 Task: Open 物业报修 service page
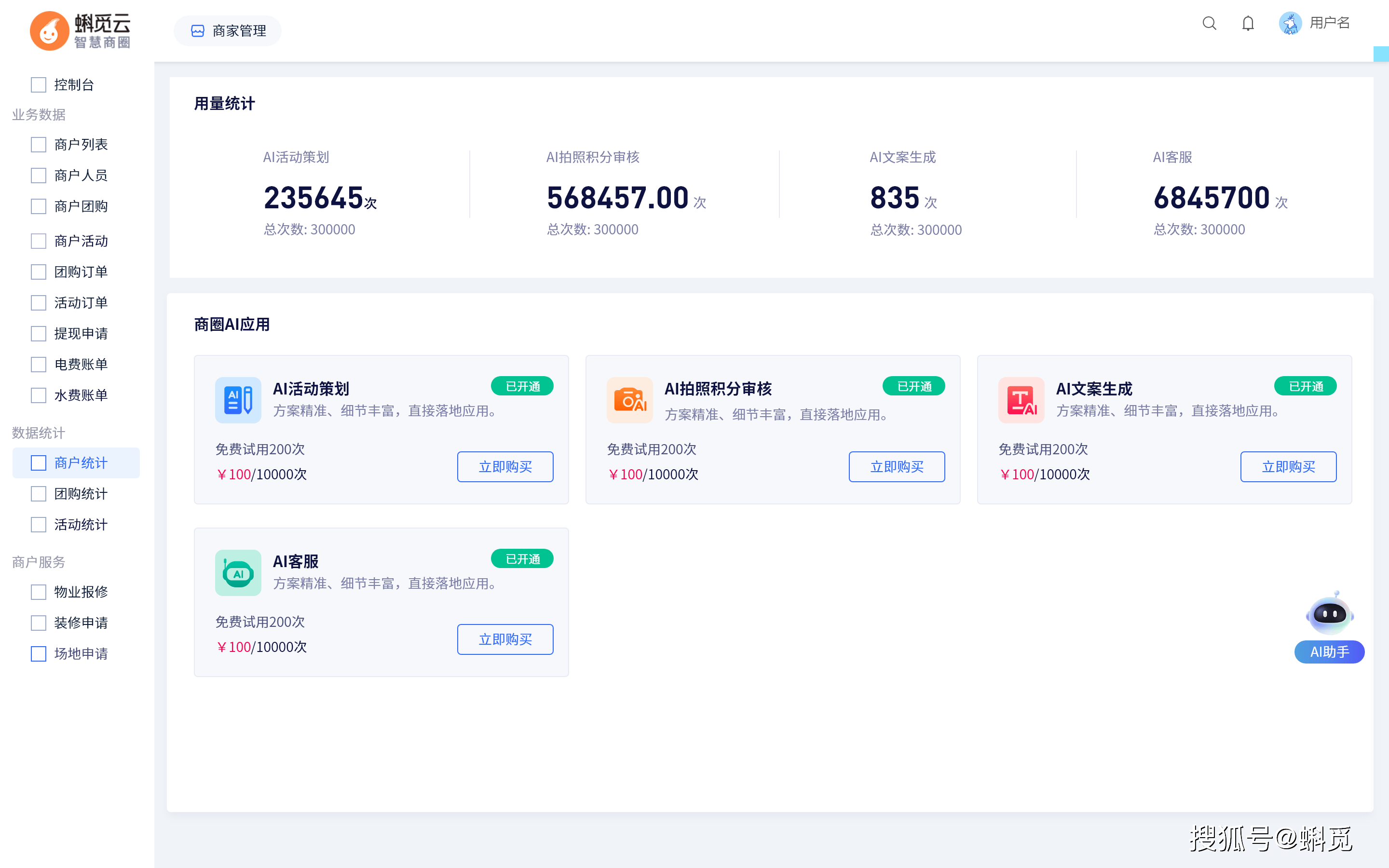(x=81, y=593)
